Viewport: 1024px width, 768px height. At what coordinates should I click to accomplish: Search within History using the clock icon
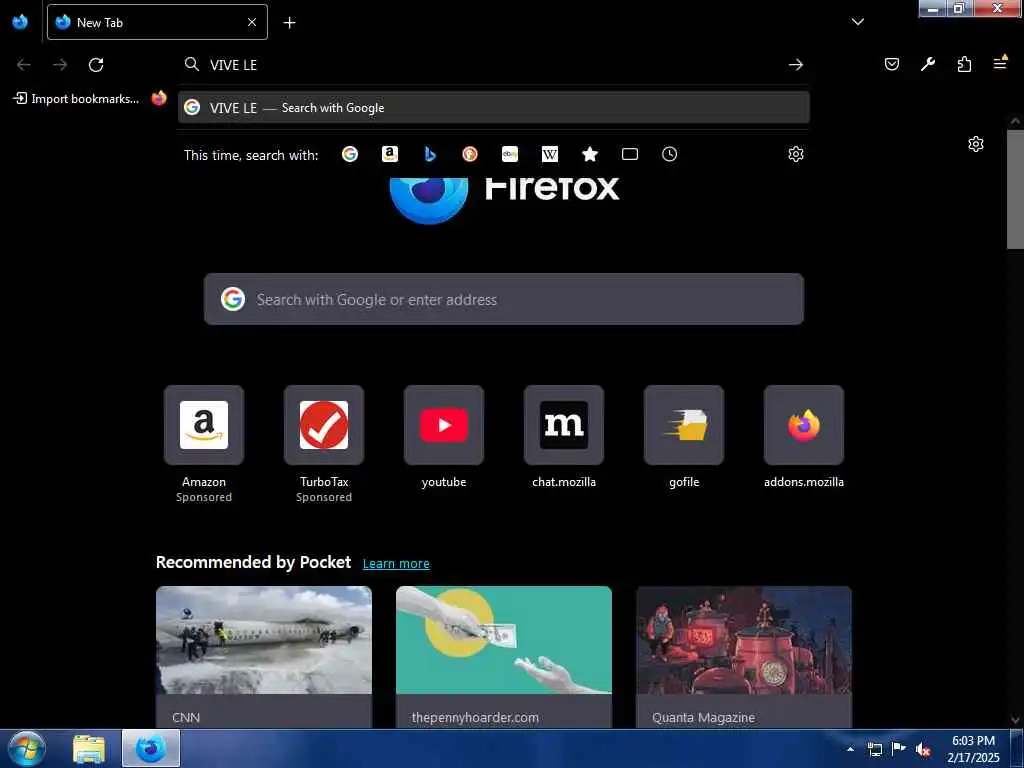[x=669, y=154]
